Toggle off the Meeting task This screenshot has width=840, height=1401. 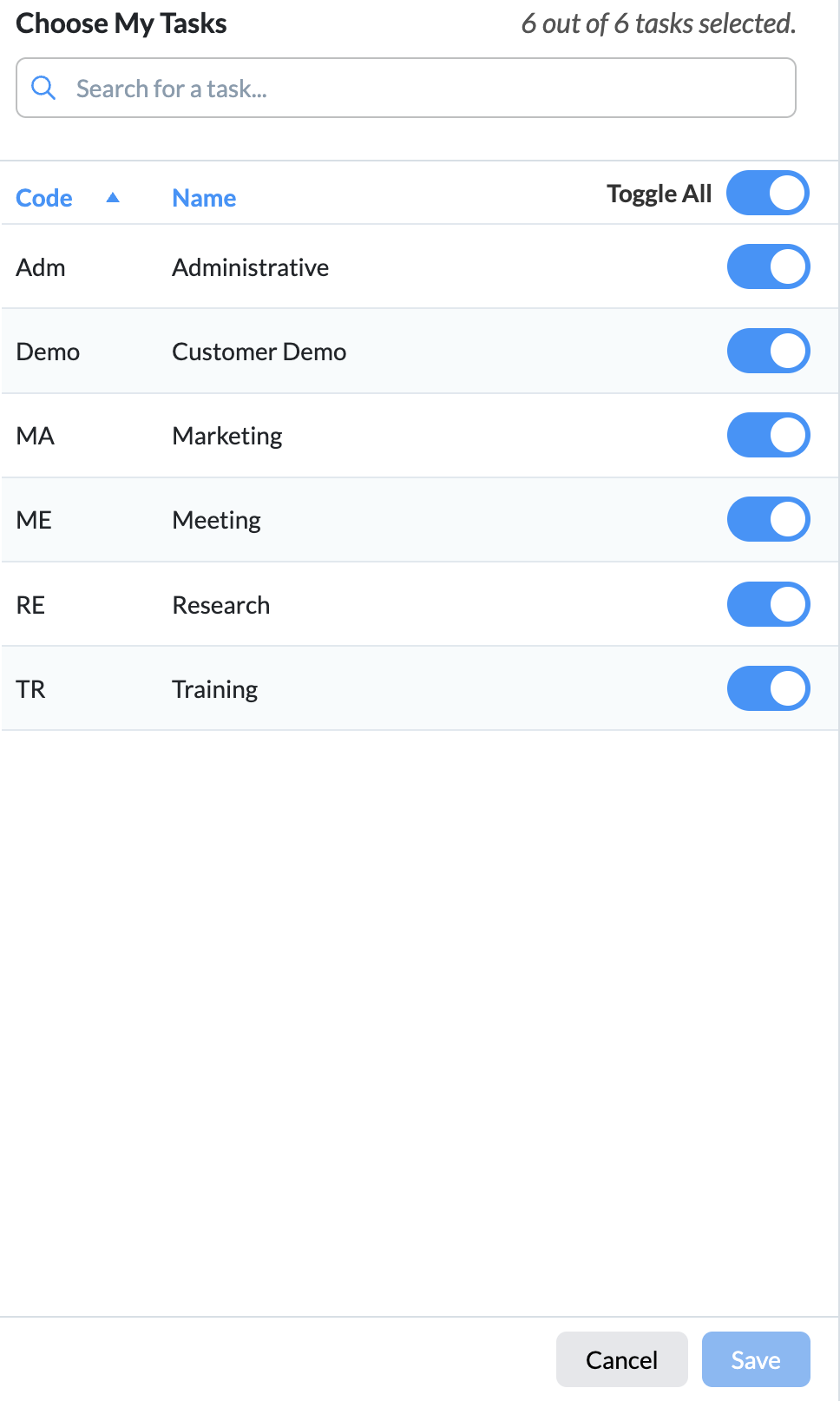point(767,519)
